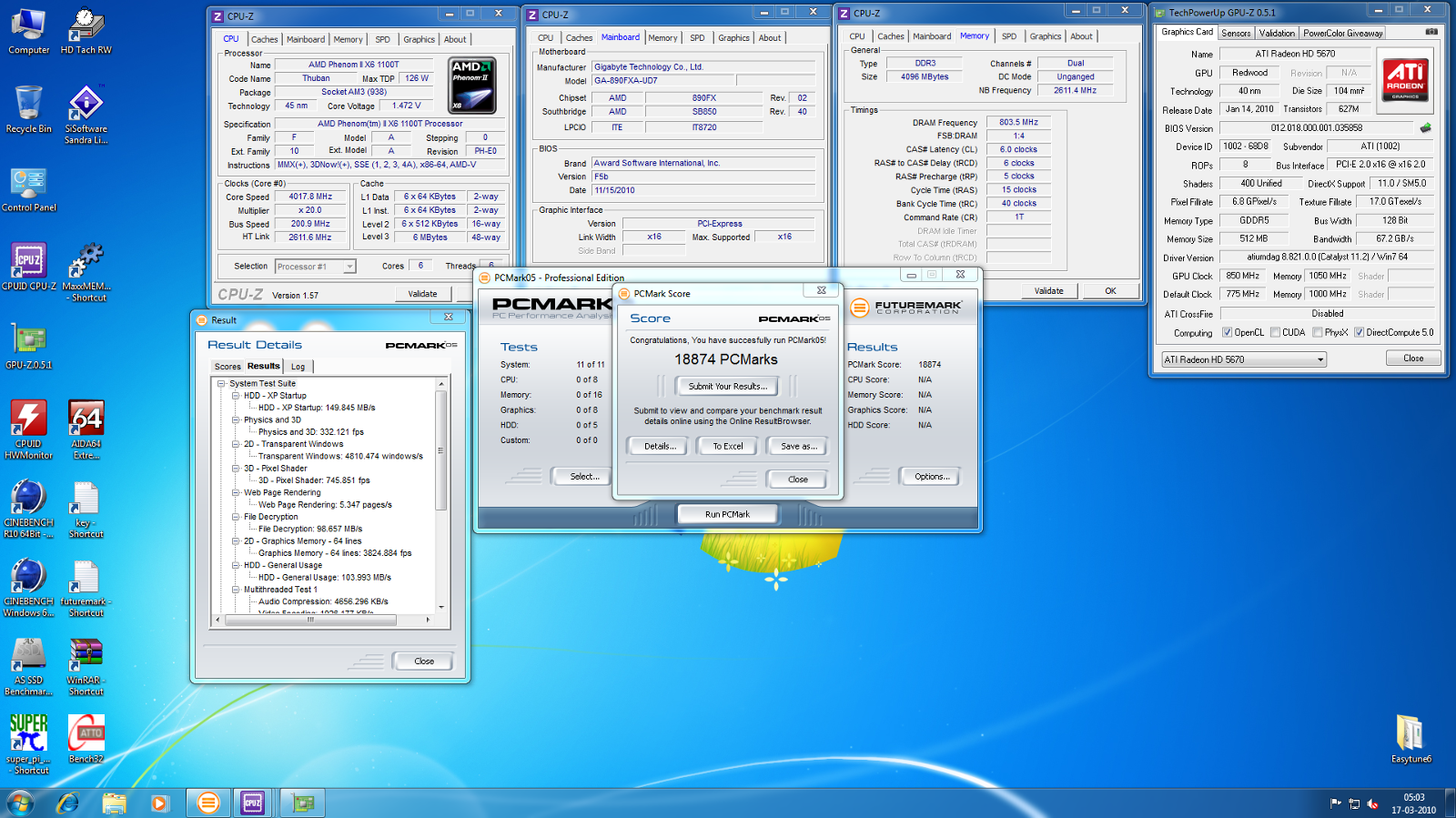This screenshot has height=818, width=1456.
Task: Open Validation tab in GPU-Z
Action: (x=1277, y=33)
